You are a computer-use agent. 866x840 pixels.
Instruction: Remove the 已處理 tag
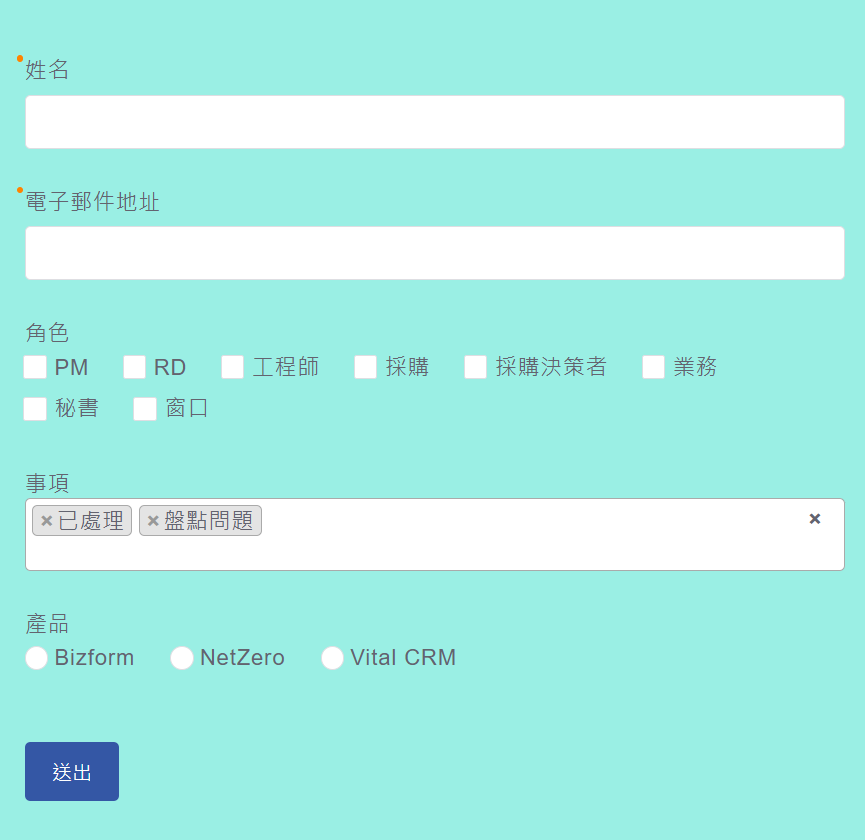46,521
